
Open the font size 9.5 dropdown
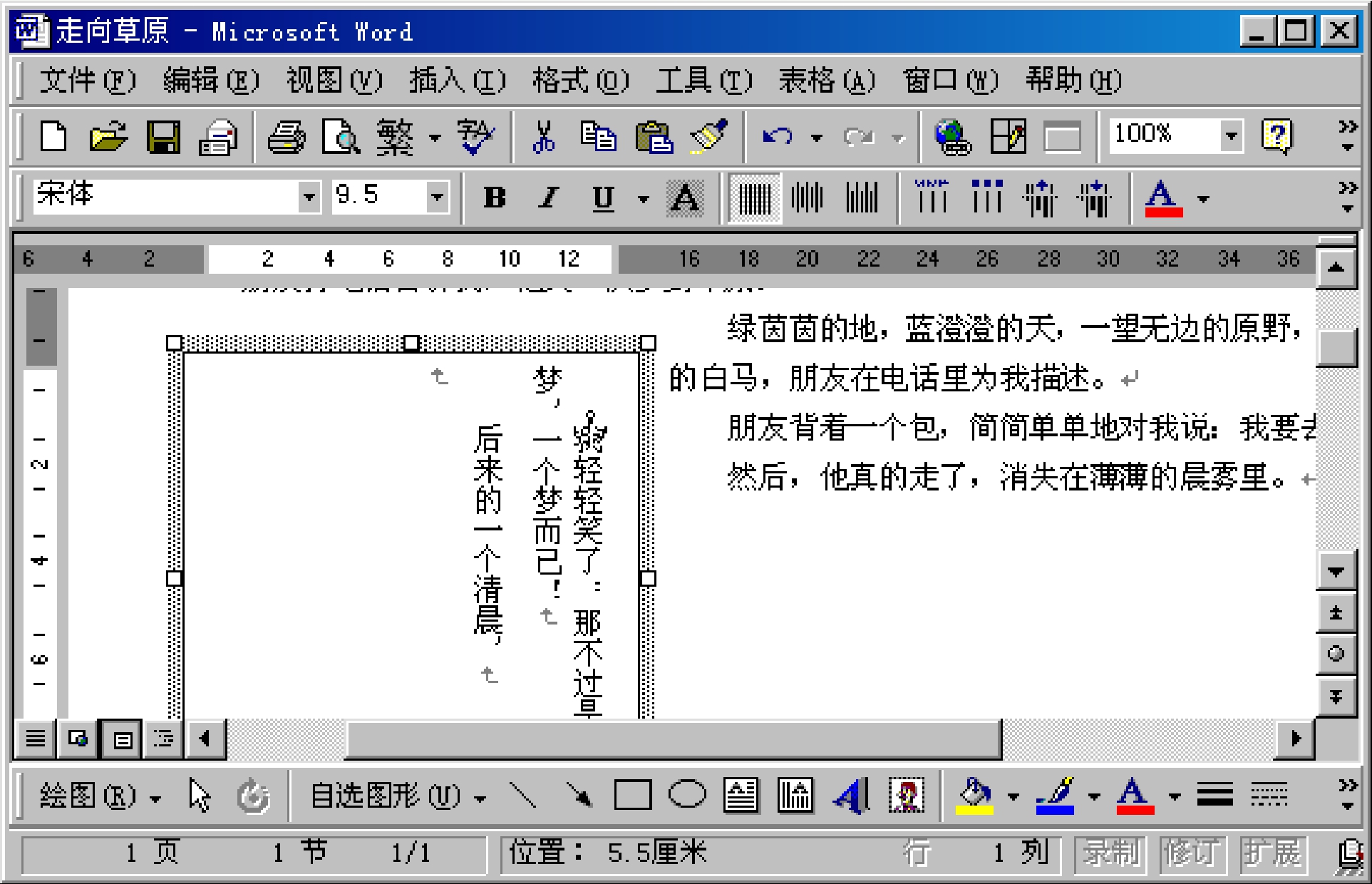point(437,196)
